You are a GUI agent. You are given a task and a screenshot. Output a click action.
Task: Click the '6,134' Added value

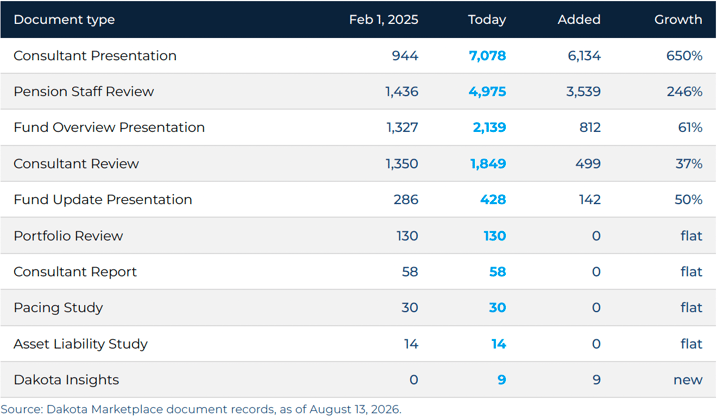584,56
